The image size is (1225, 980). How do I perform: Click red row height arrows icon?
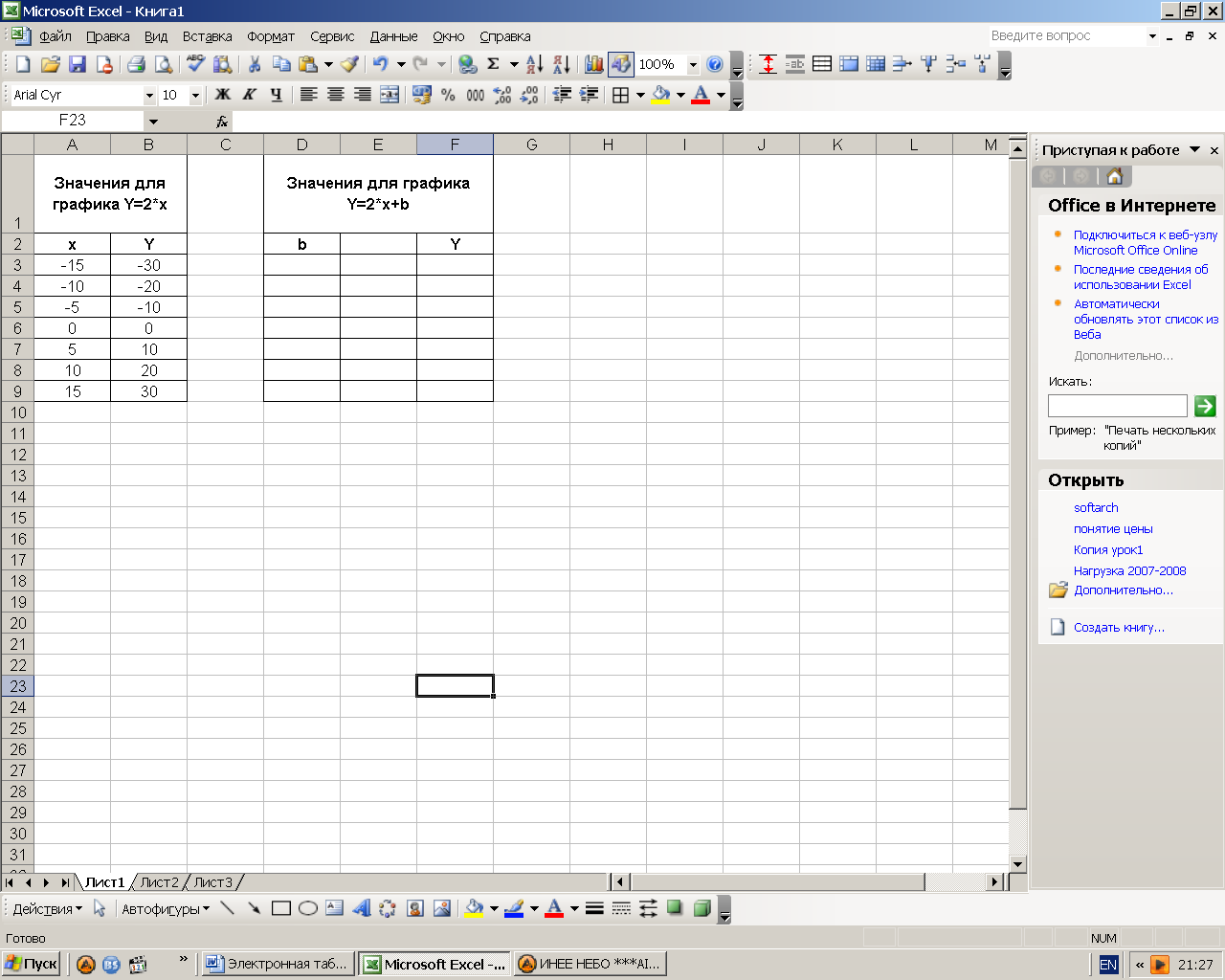[768, 64]
